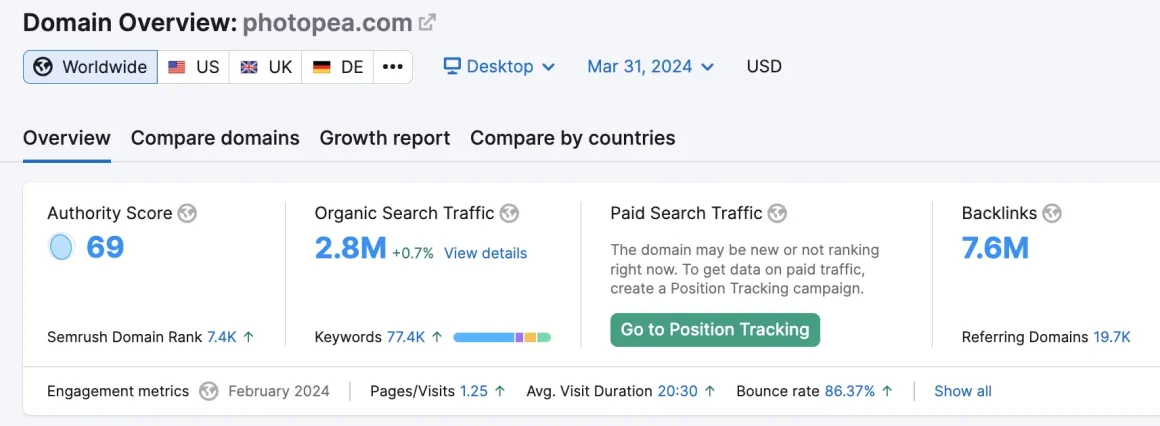Click the 86.37% Bounce rate value
1160x426 pixels.
click(850, 391)
